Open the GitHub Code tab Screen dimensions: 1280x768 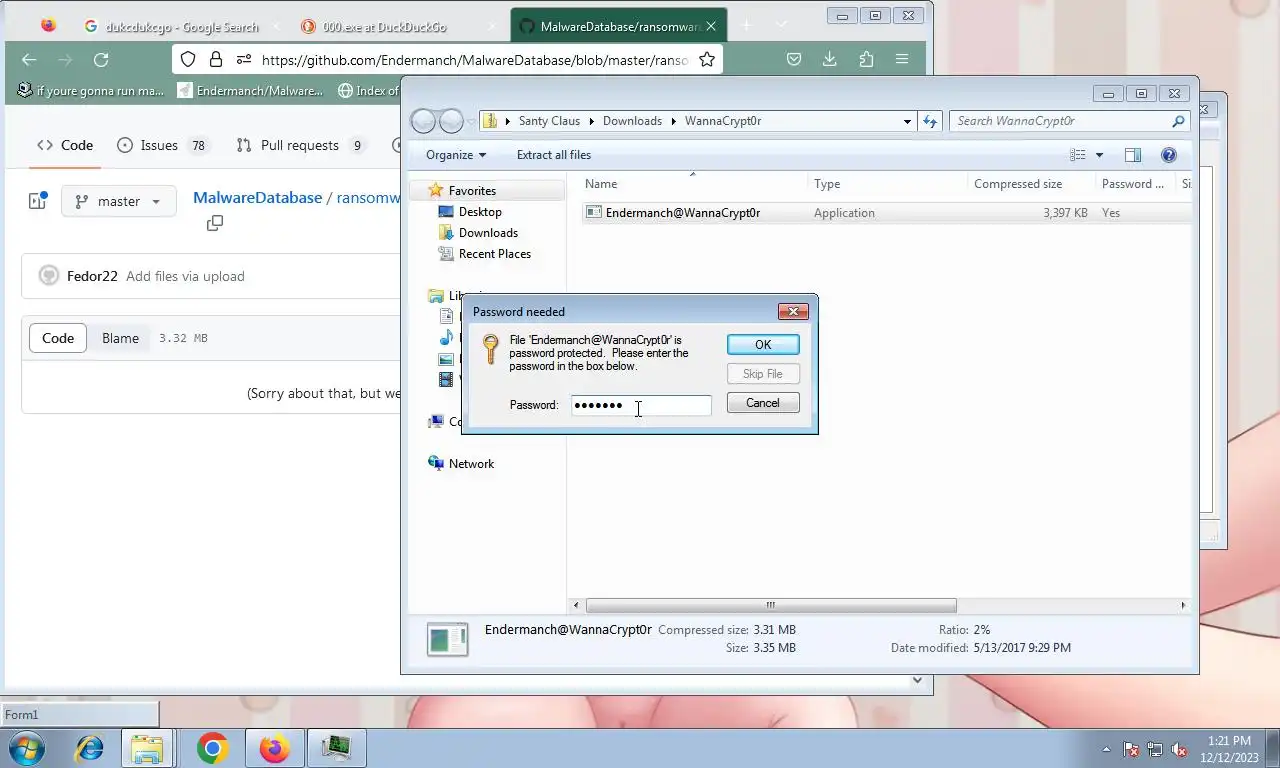(65, 145)
